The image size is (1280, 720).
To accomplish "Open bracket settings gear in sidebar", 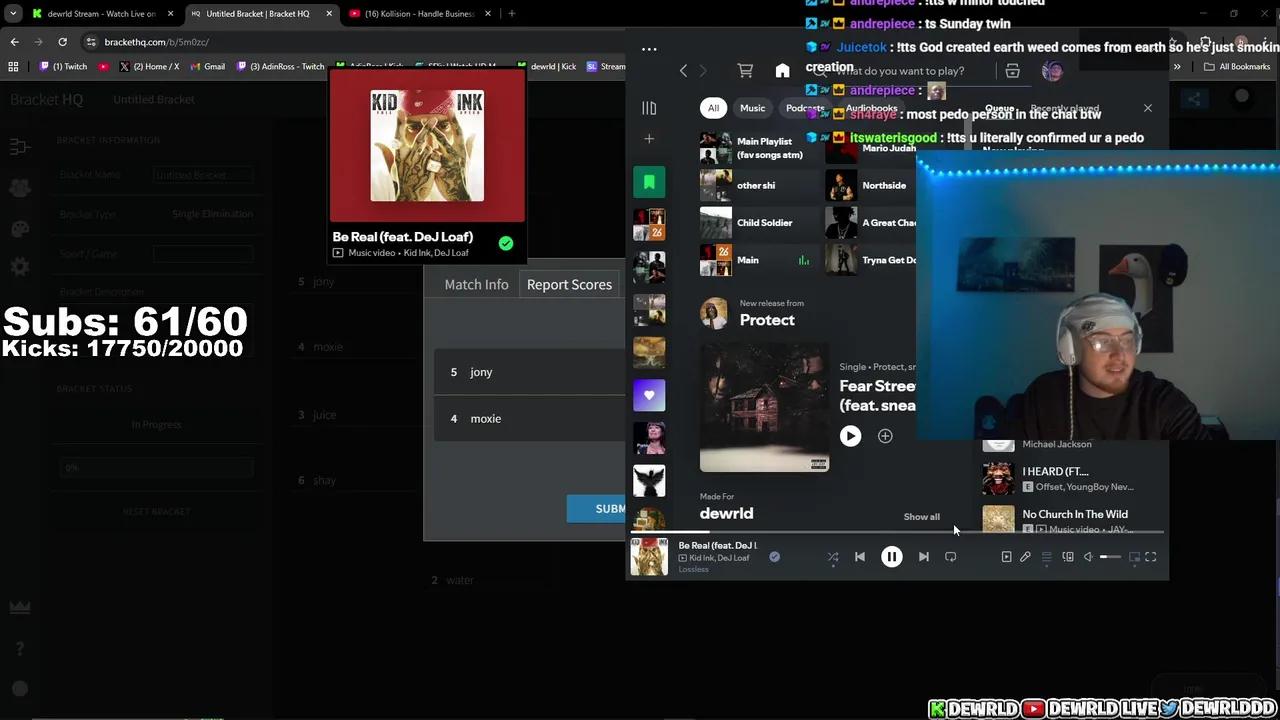I will click(20, 267).
